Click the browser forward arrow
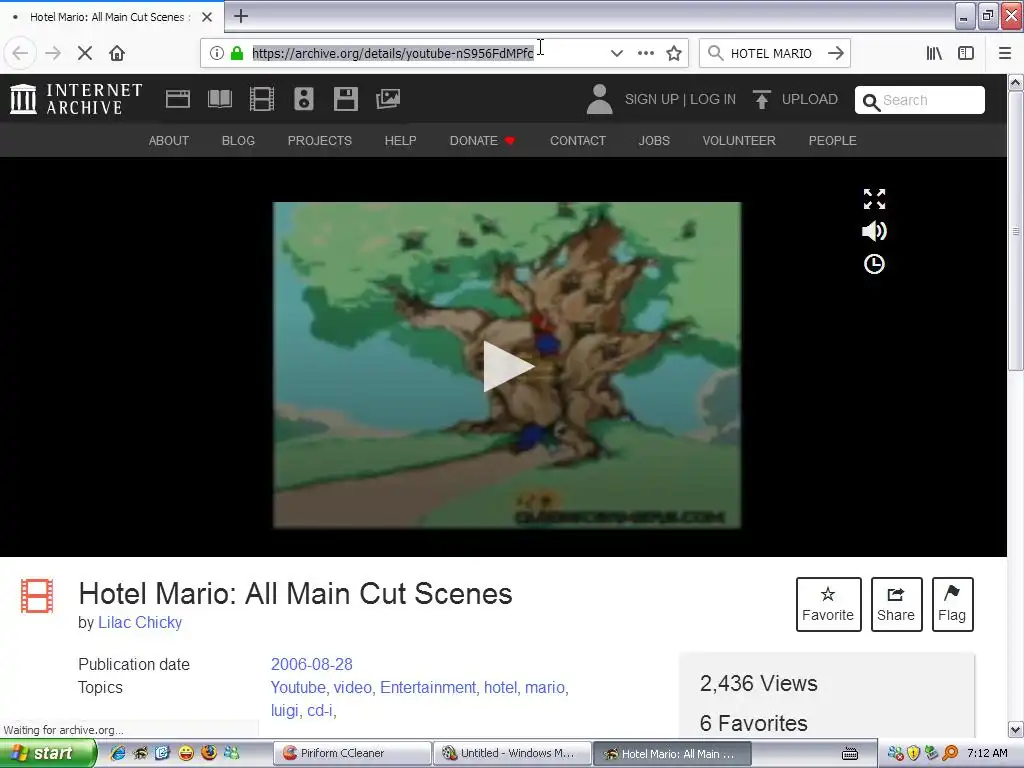The image size is (1024, 768). [x=53, y=53]
